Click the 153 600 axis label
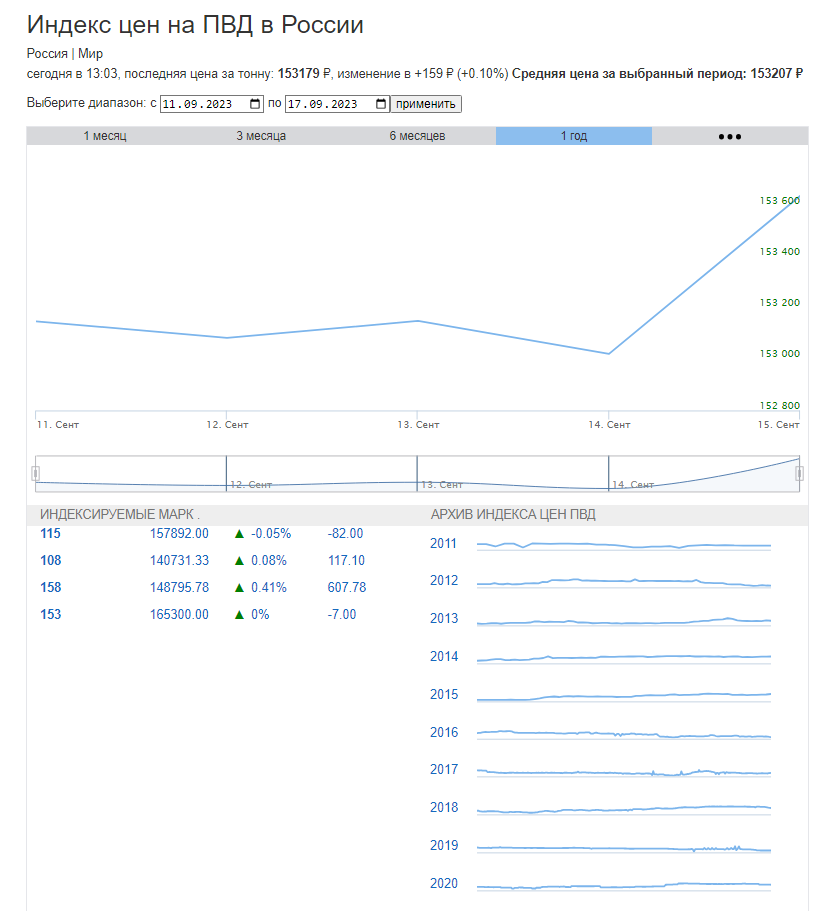Viewport: 828px width, 911px height. tap(779, 200)
